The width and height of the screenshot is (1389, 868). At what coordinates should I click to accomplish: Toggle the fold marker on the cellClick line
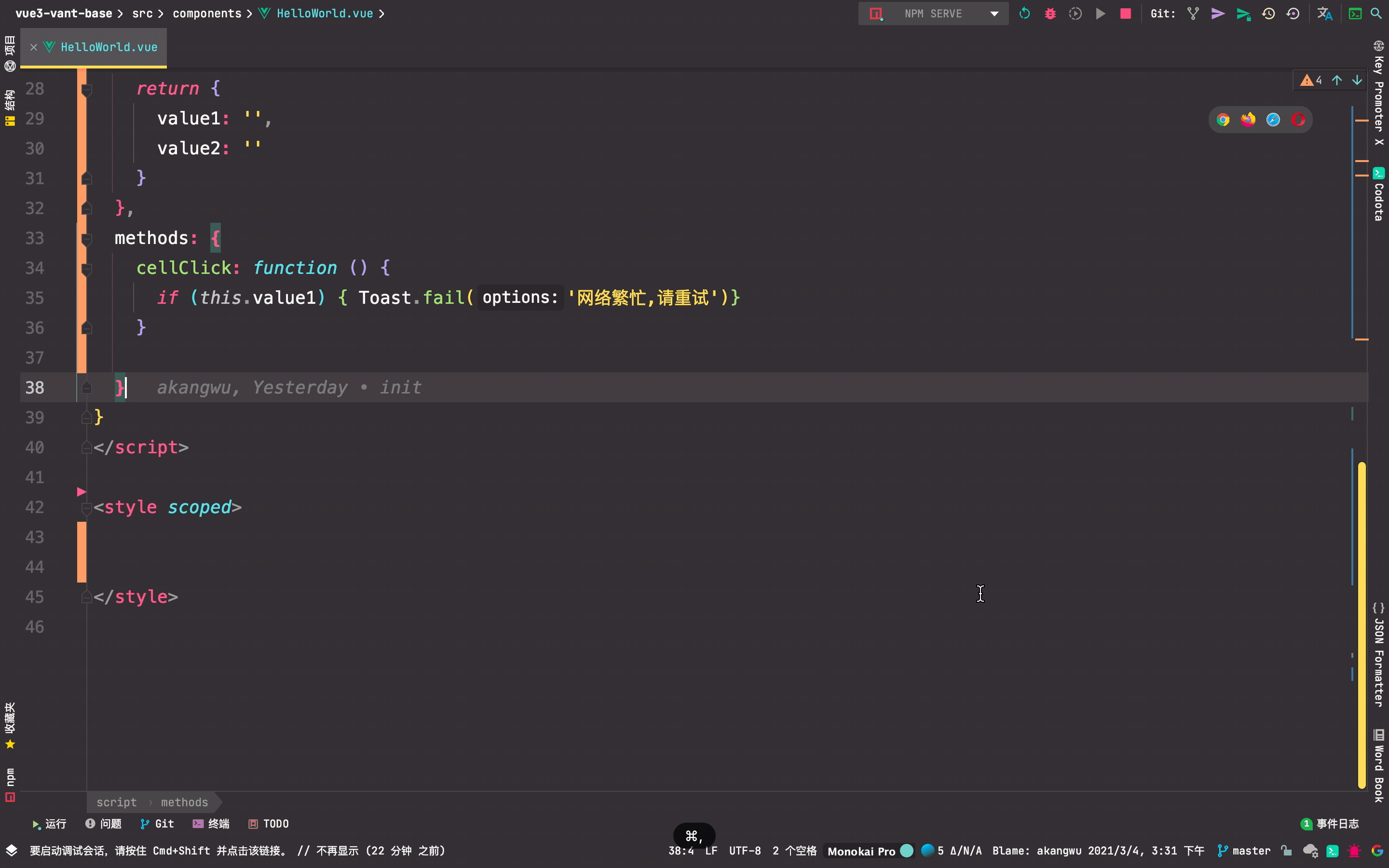(x=87, y=268)
